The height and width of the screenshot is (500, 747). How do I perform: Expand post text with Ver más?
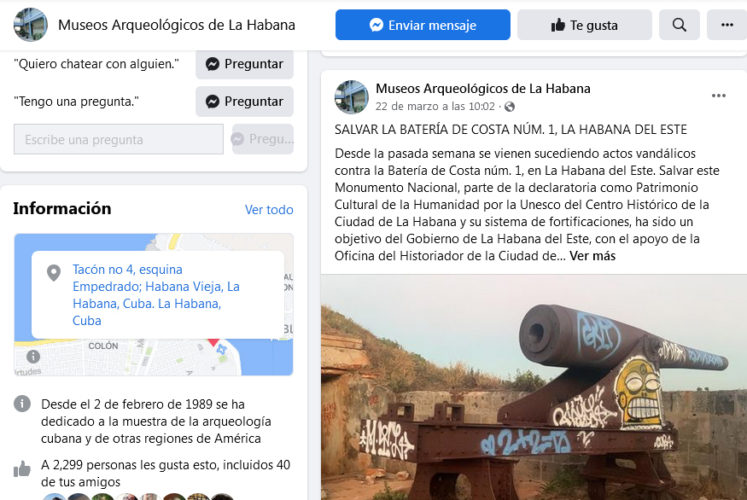point(592,256)
